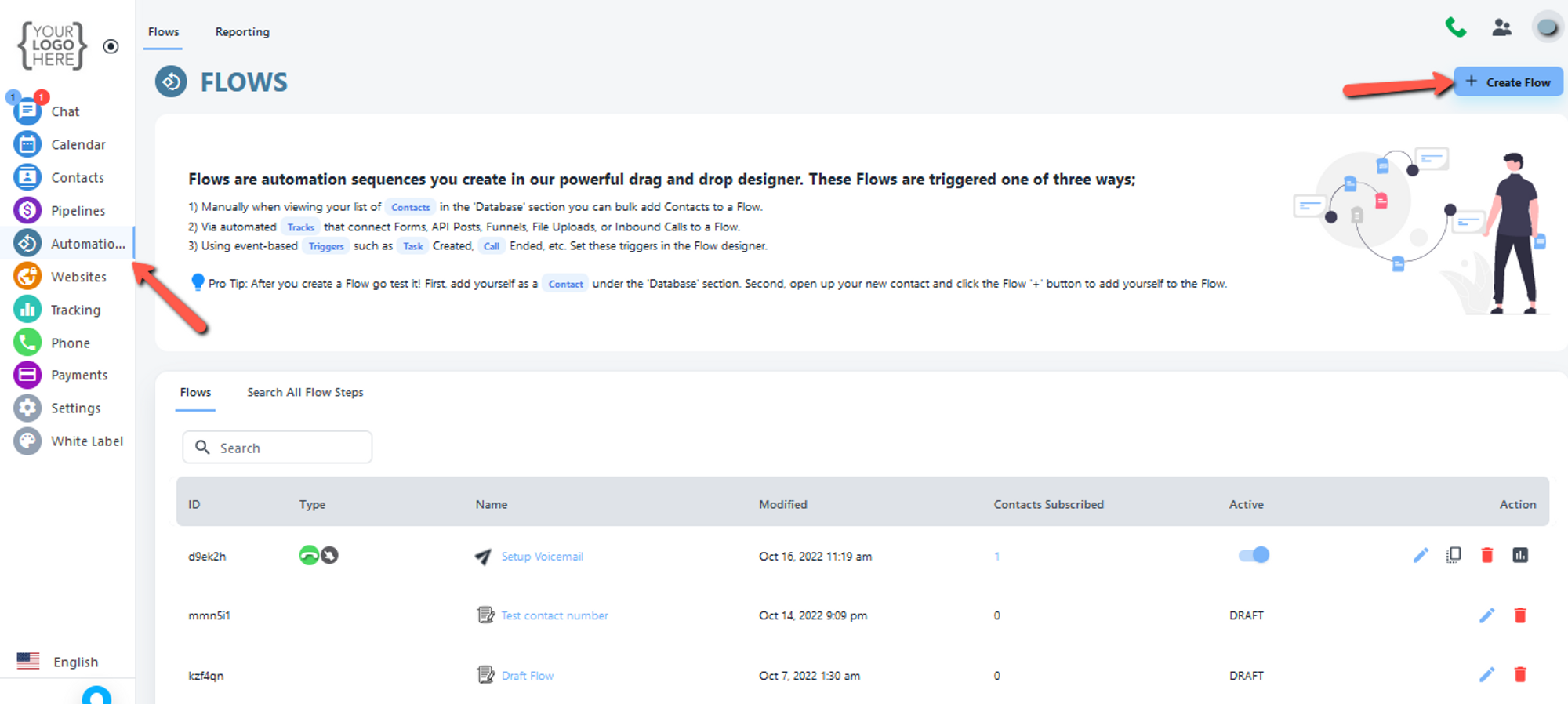
Task: Delete the Test contact number flow
Action: (1519, 615)
